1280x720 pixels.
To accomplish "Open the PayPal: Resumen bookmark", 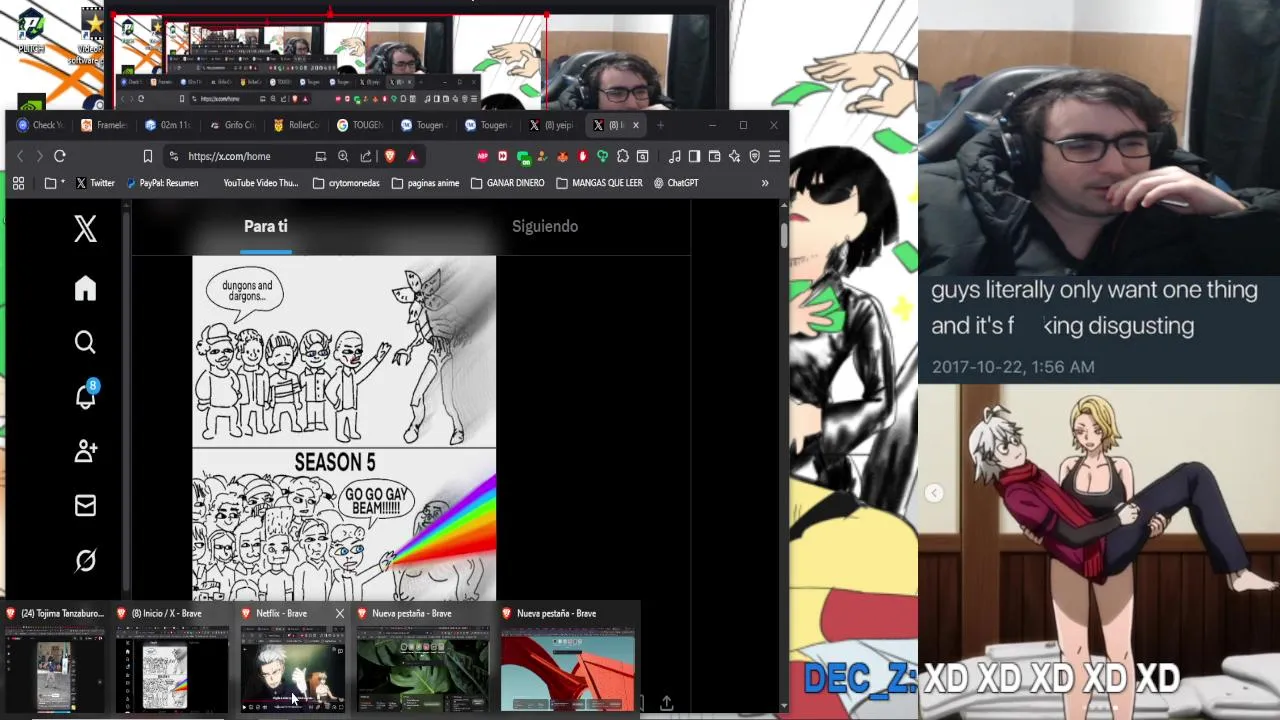I will 161,183.
